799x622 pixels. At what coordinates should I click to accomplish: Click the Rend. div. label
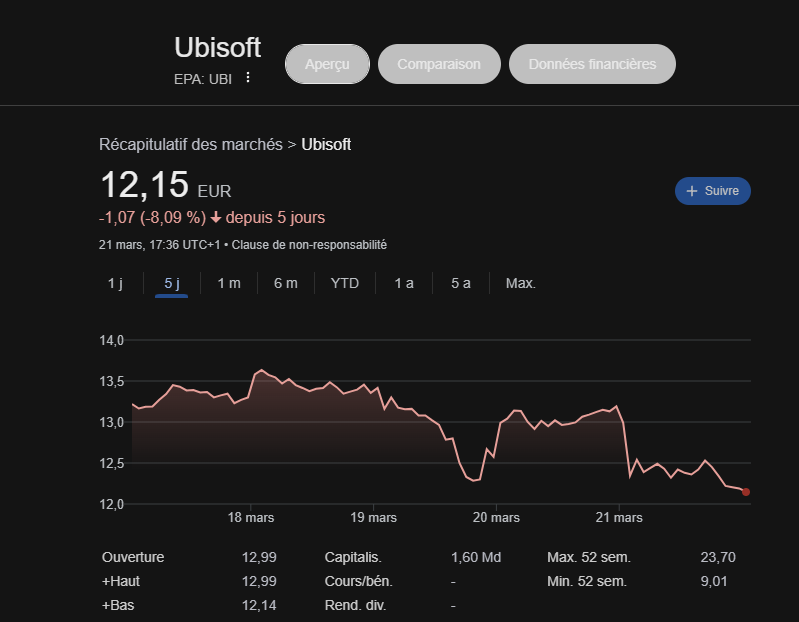(x=355, y=605)
